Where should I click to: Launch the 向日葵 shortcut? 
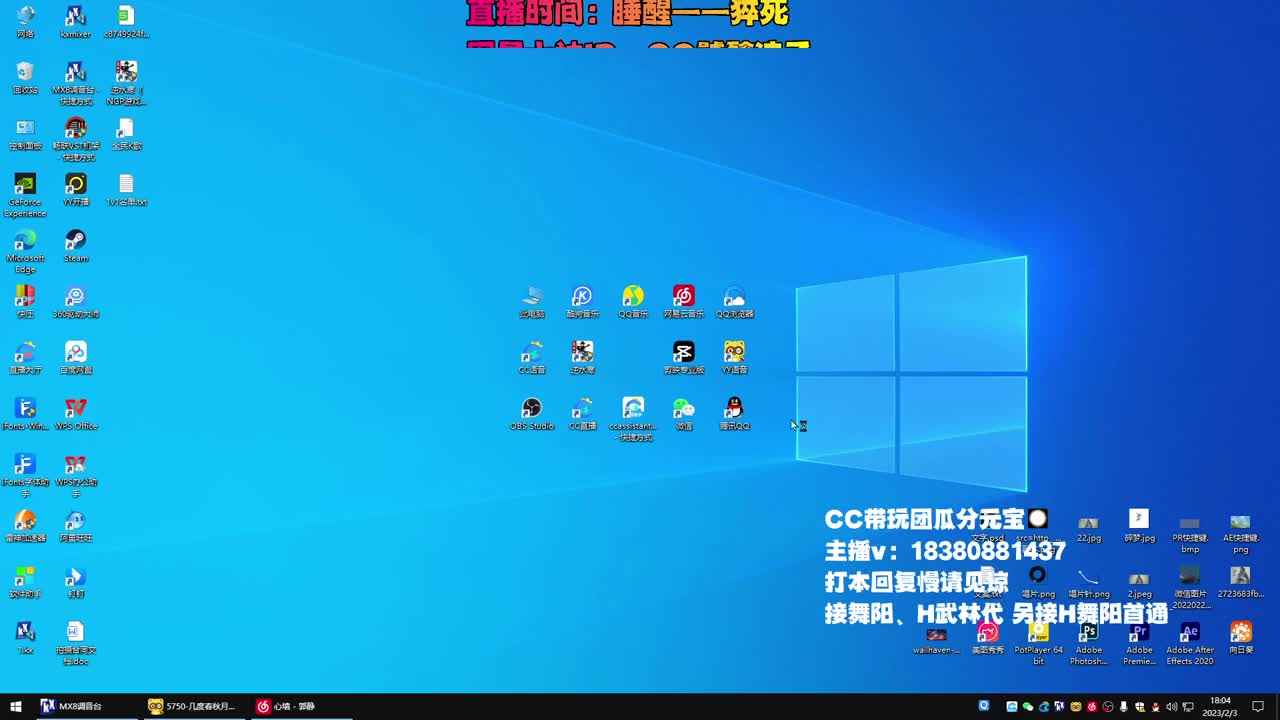[1241, 638]
